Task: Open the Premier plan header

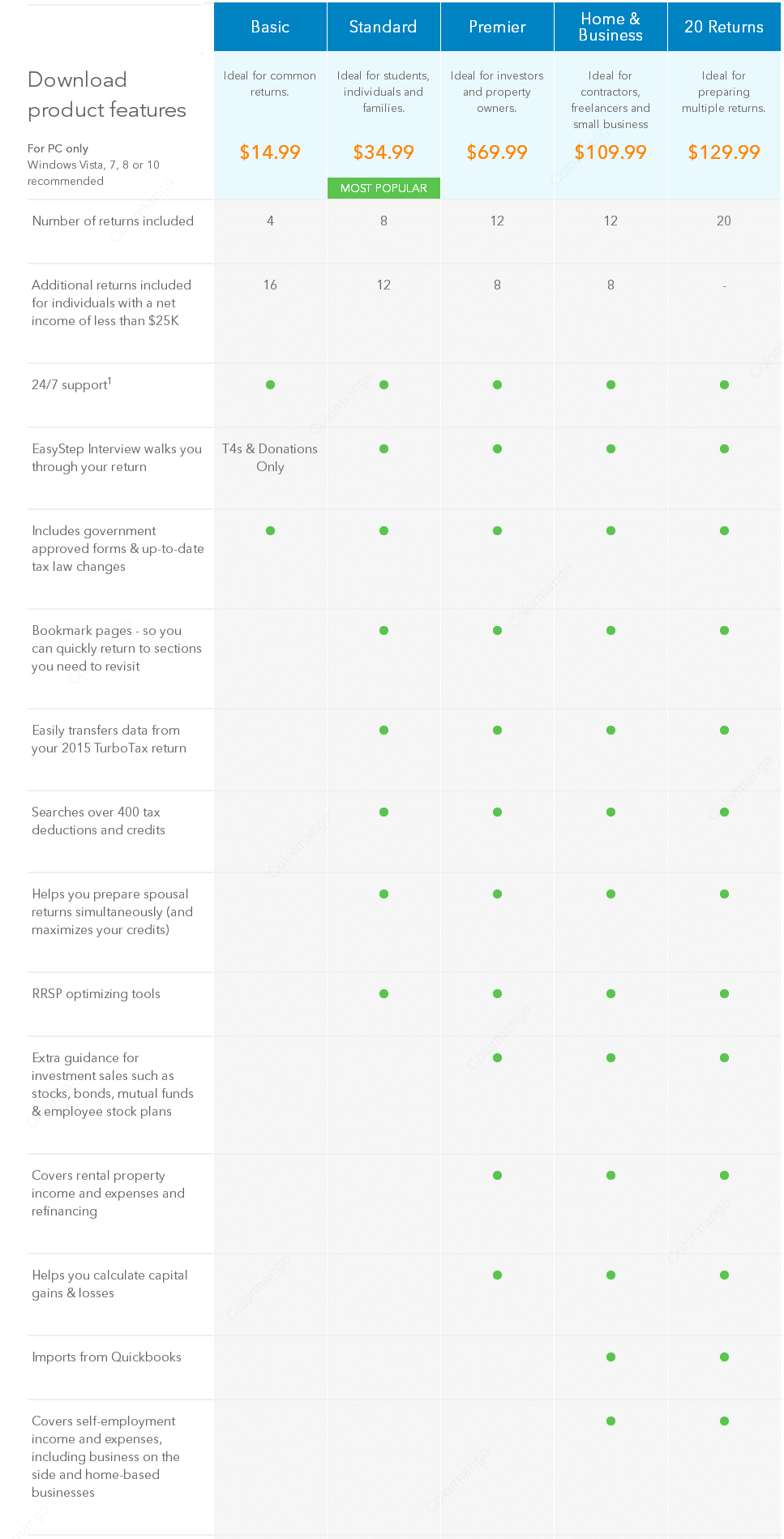Action: 497,27
